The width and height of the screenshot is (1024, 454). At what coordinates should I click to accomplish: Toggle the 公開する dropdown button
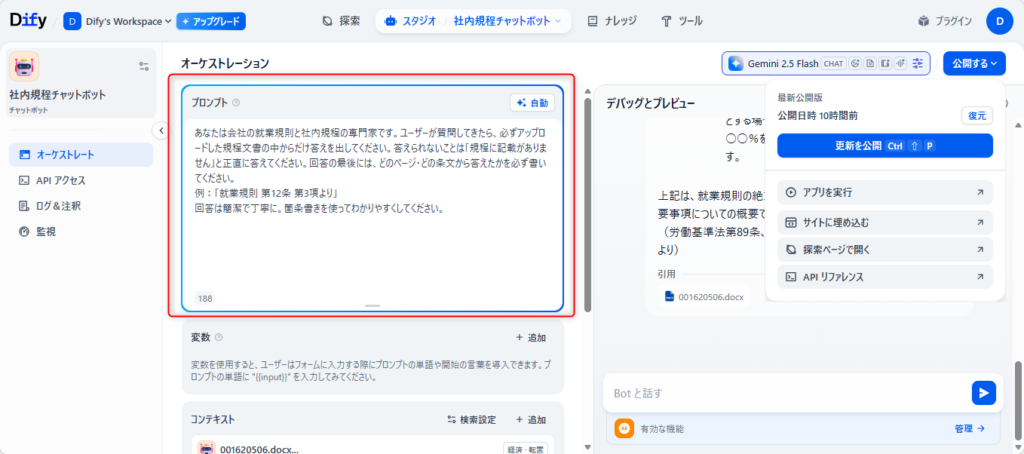(x=974, y=64)
